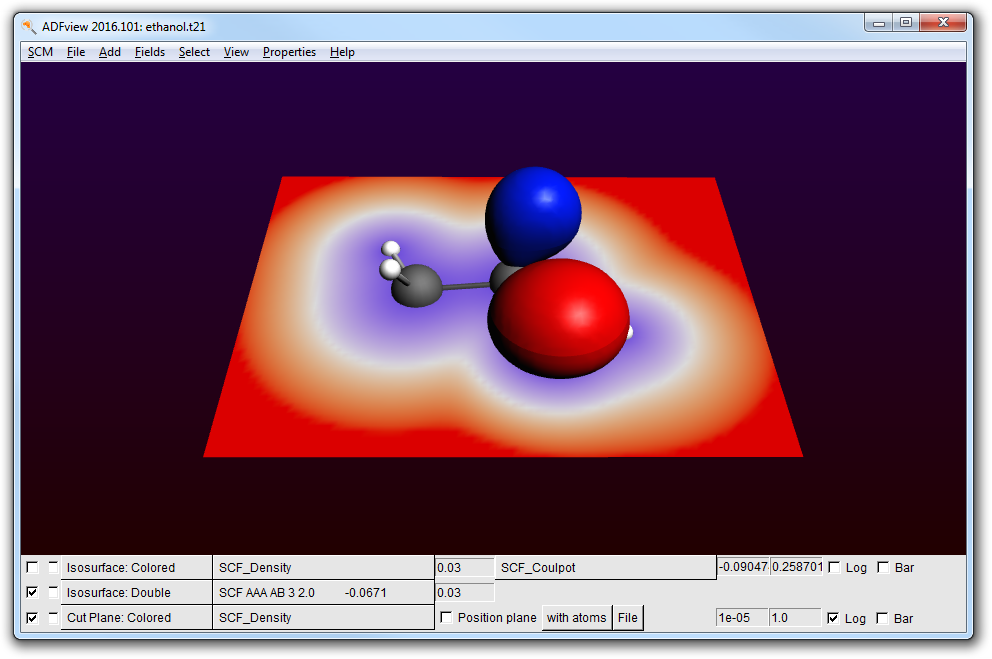Tick second small checkbox in Cut Plane row
The height and width of the screenshot is (659, 992).
coord(53,617)
